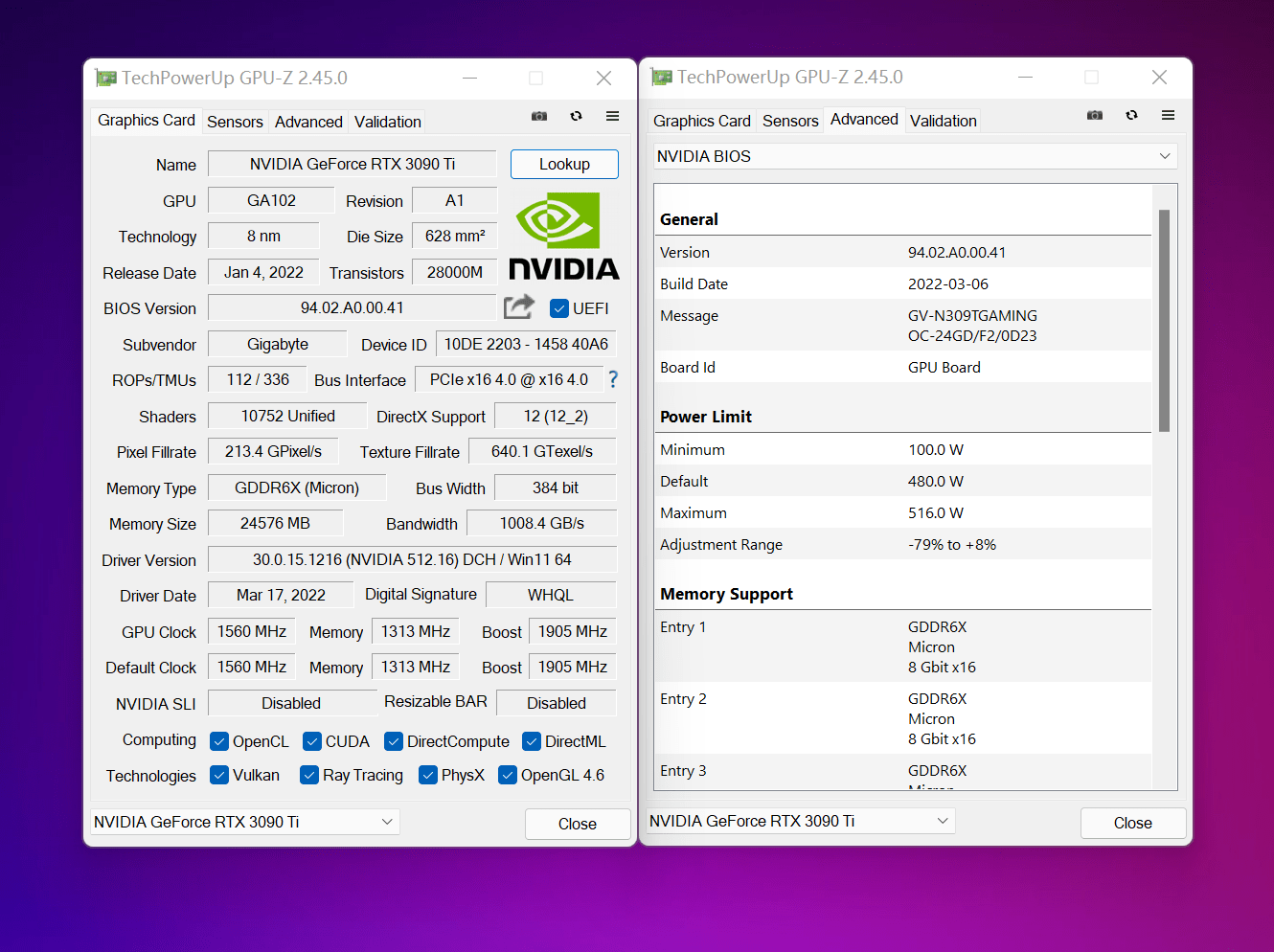Toggle the OpenCL checkbox
1274x952 pixels.
click(219, 741)
